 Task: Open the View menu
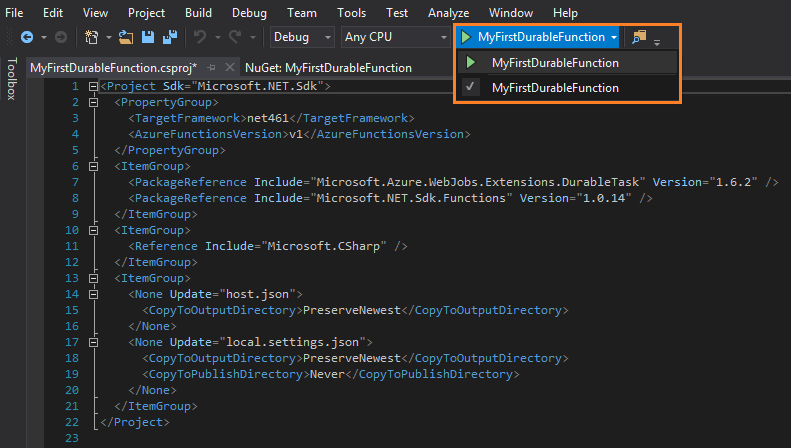(95, 13)
